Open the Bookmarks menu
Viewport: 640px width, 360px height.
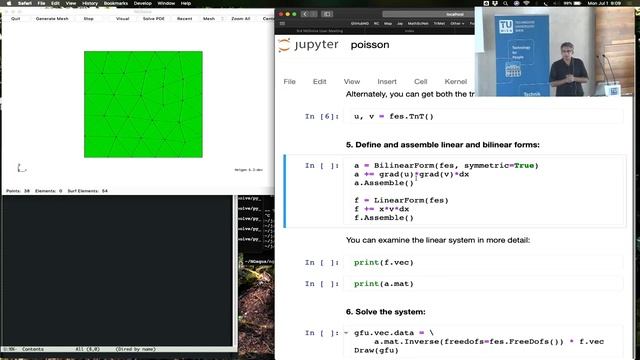click(x=116, y=3)
